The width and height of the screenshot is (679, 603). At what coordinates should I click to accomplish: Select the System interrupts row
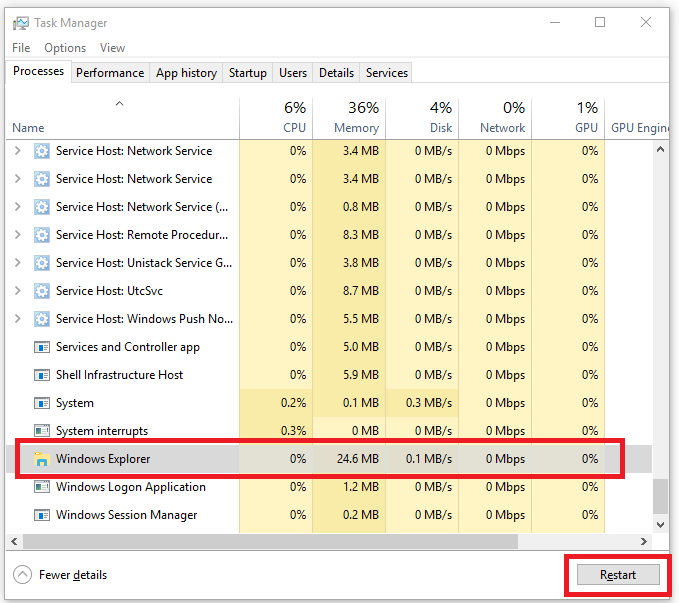click(x=329, y=431)
